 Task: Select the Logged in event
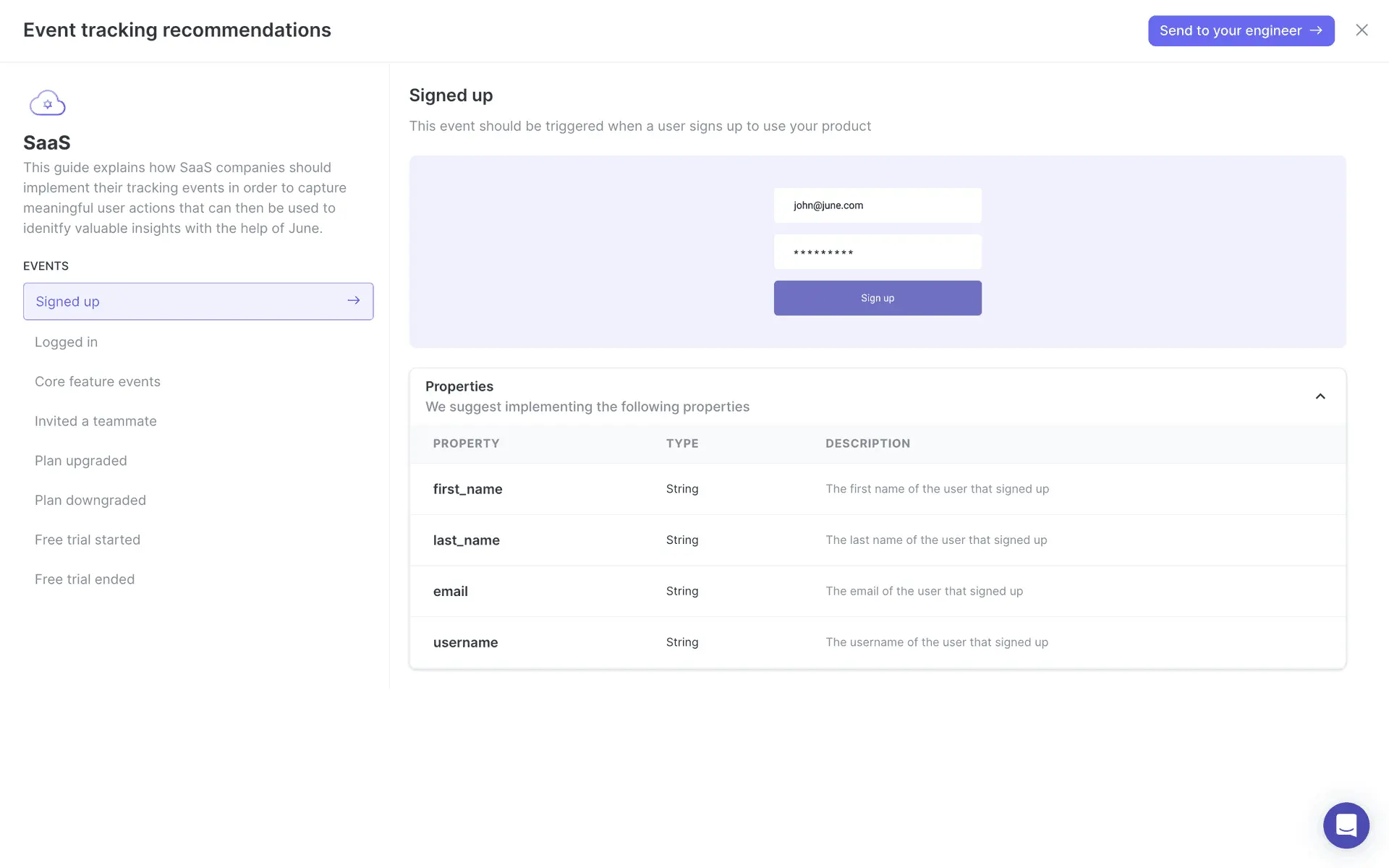point(66,342)
